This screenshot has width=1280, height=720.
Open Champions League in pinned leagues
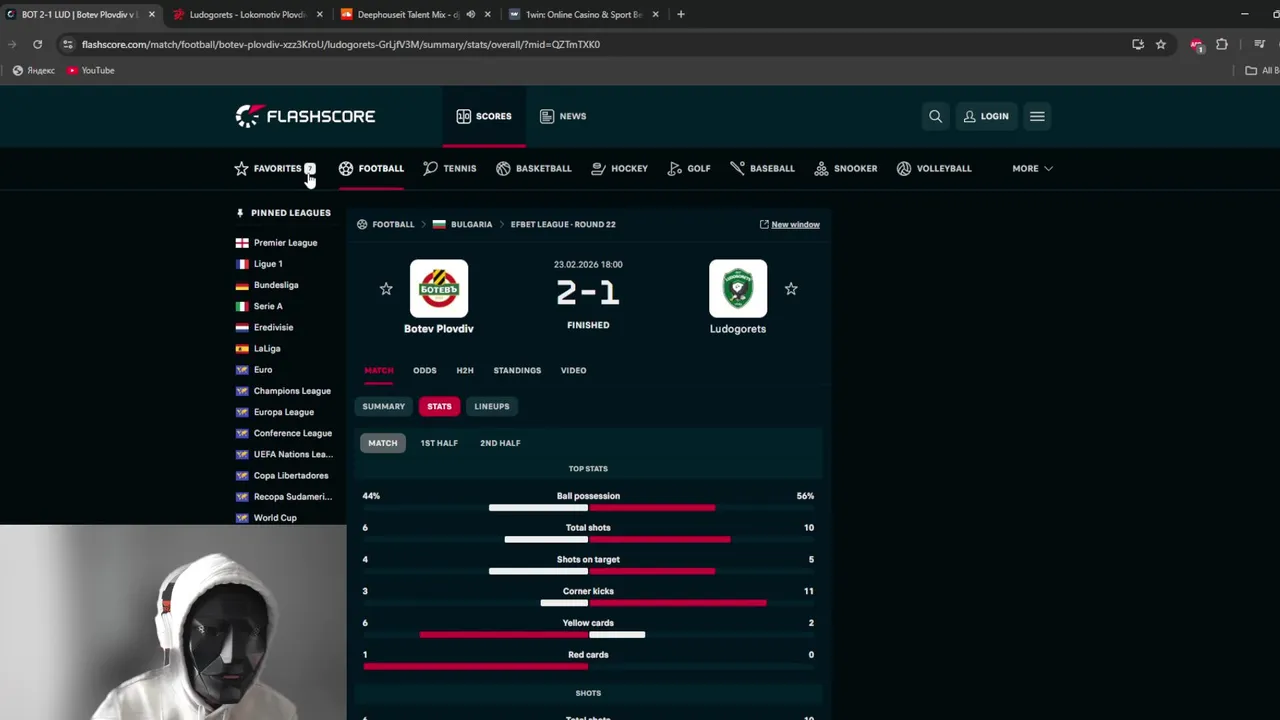click(x=283, y=391)
